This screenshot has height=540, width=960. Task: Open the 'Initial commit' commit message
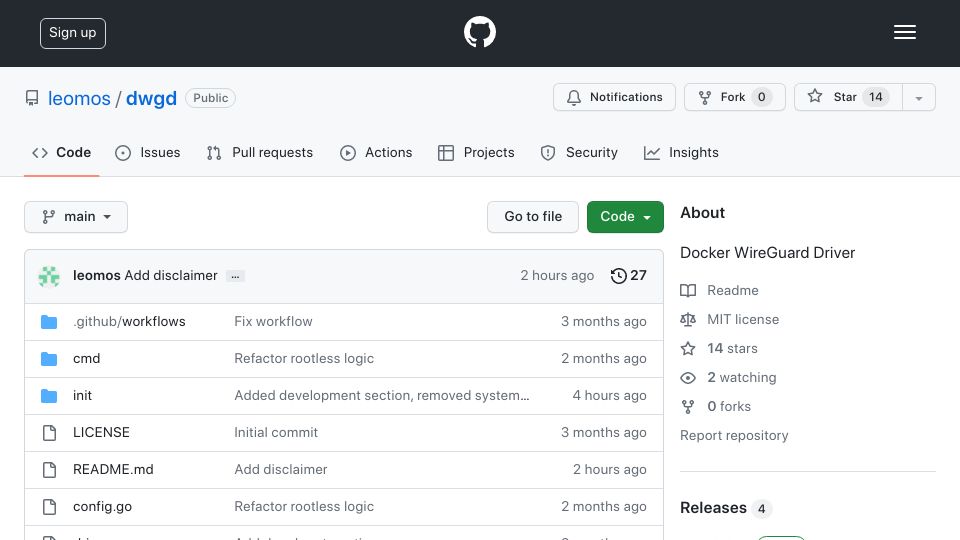tap(276, 432)
